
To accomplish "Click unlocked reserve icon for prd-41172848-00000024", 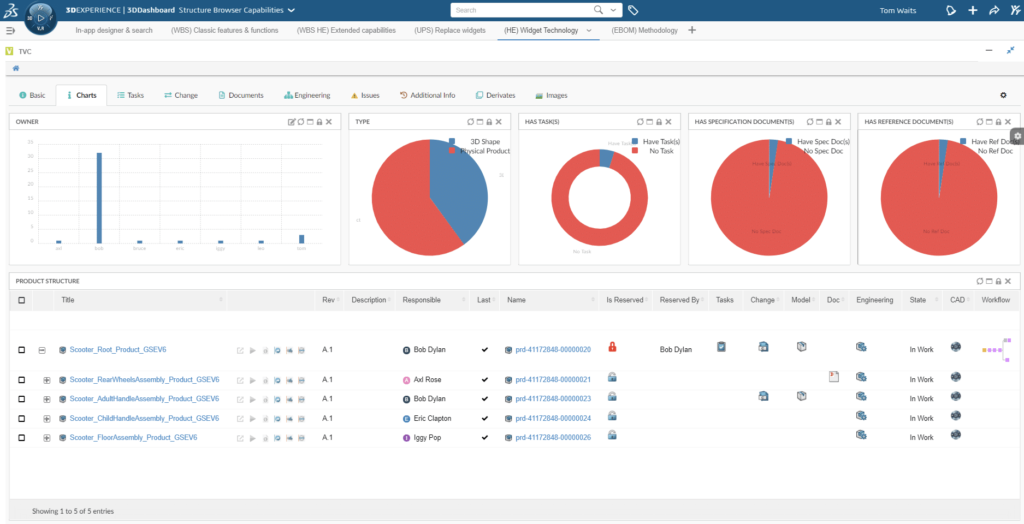I will (612, 416).
